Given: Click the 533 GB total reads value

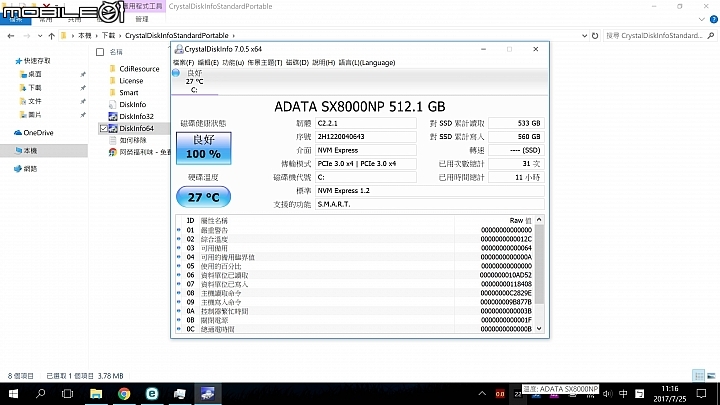Looking at the screenshot, I should coord(516,123).
